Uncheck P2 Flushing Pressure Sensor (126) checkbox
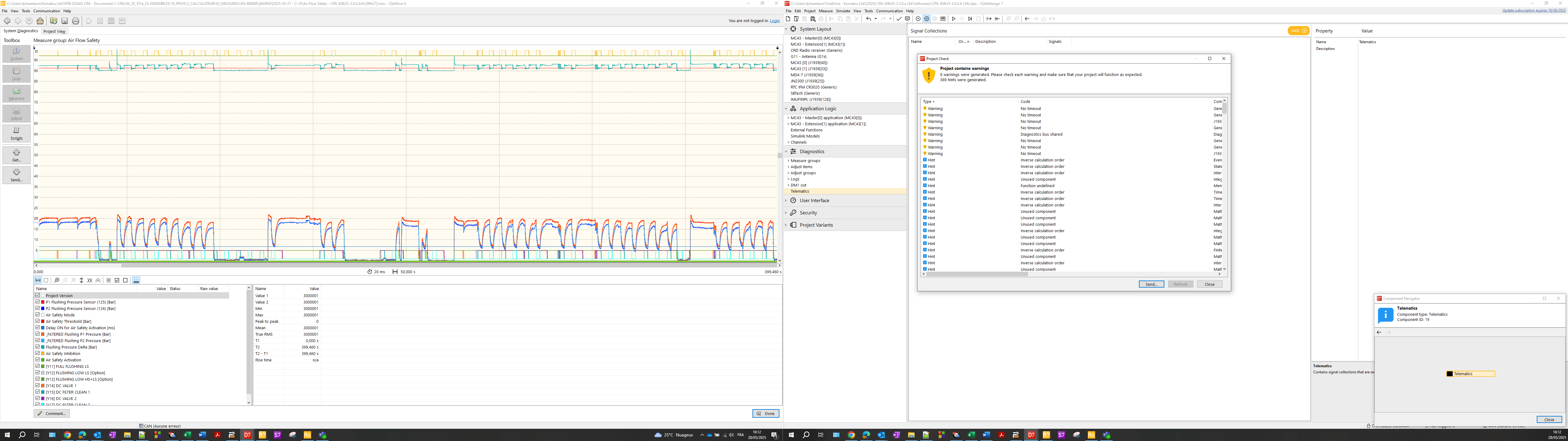The image size is (1568, 441). [x=37, y=308]
